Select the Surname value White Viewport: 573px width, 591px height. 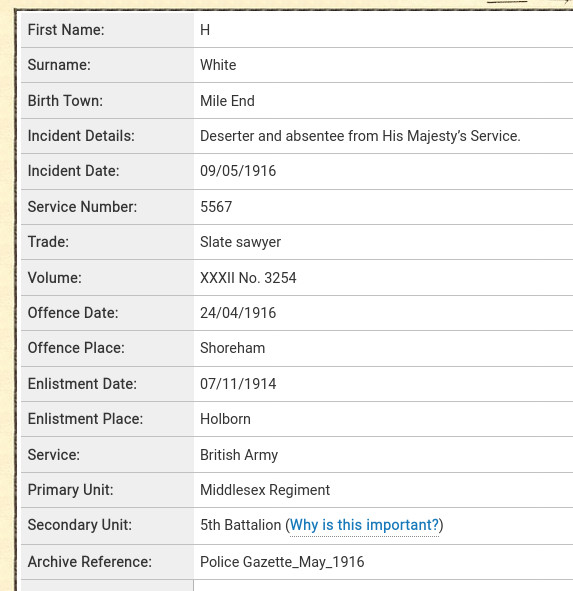pos(218,65)
